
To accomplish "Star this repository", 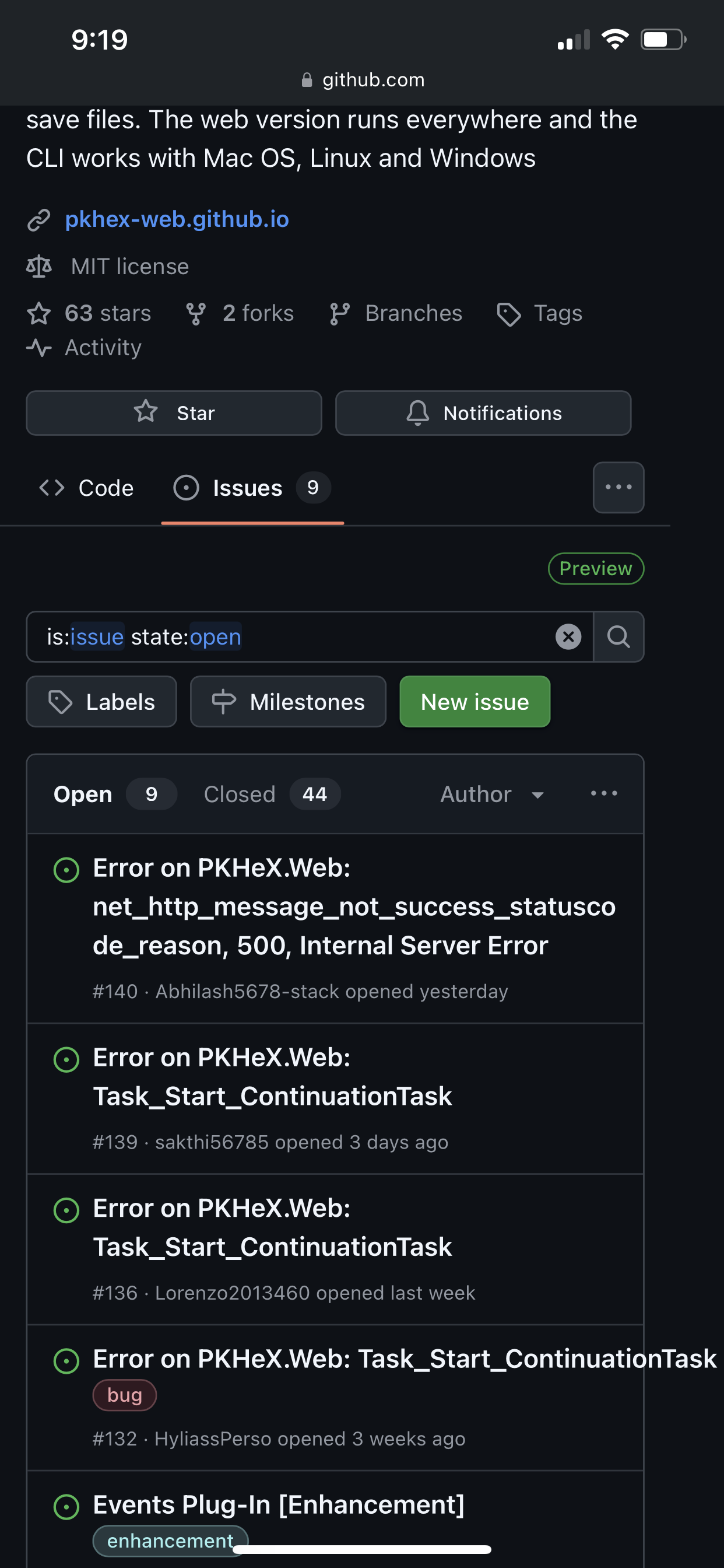I will tap(174, 412).
